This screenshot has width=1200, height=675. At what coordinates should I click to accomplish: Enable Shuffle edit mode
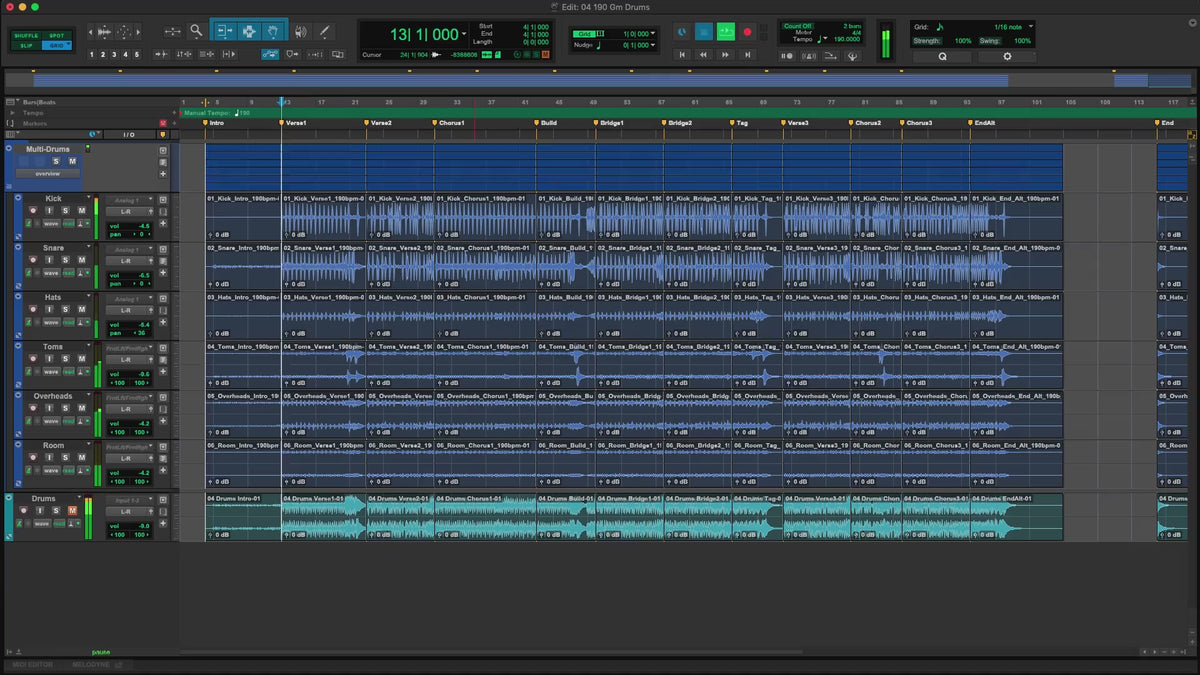[x=25, y=35]
